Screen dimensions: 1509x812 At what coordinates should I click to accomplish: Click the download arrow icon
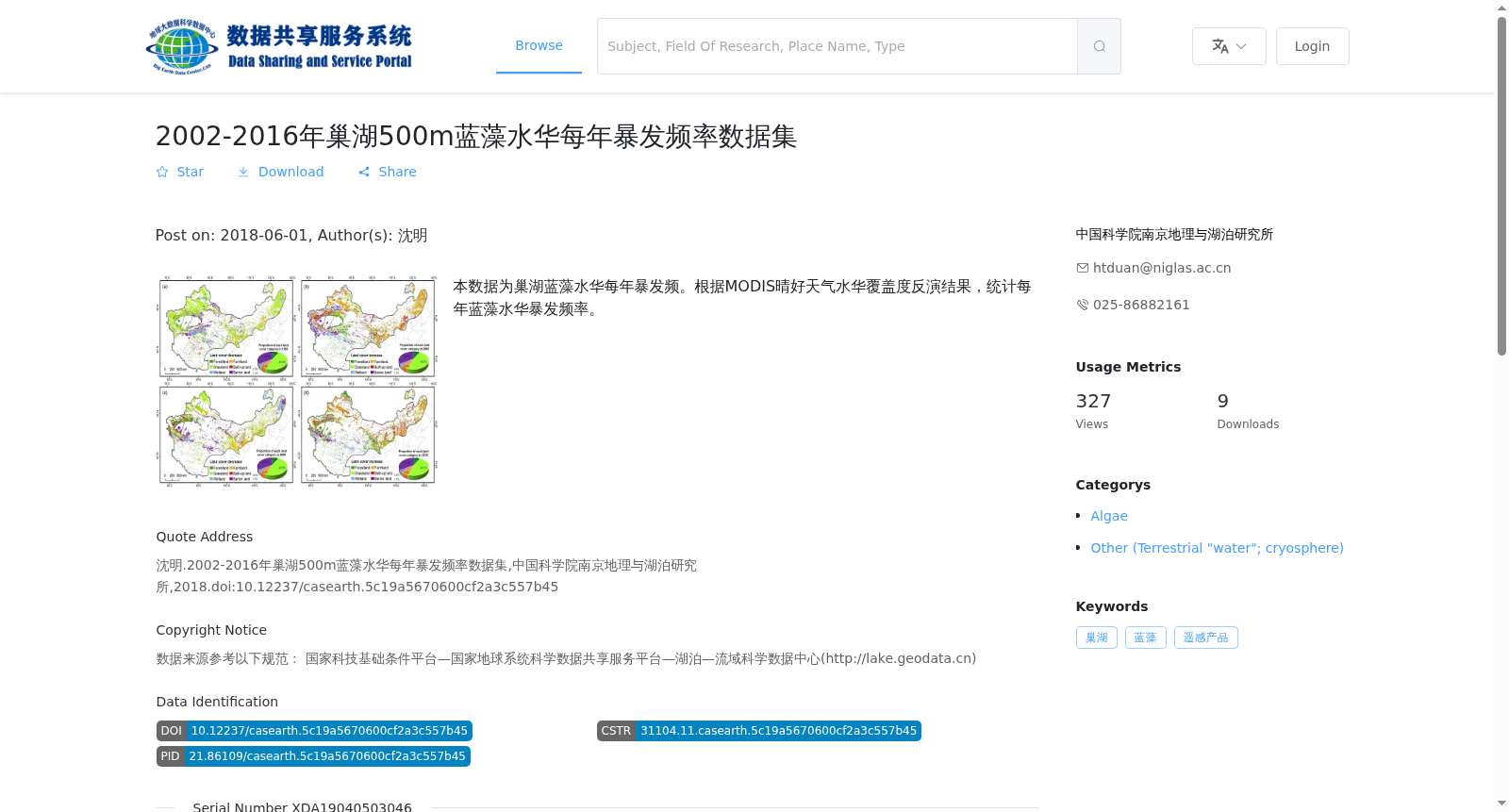243,172
